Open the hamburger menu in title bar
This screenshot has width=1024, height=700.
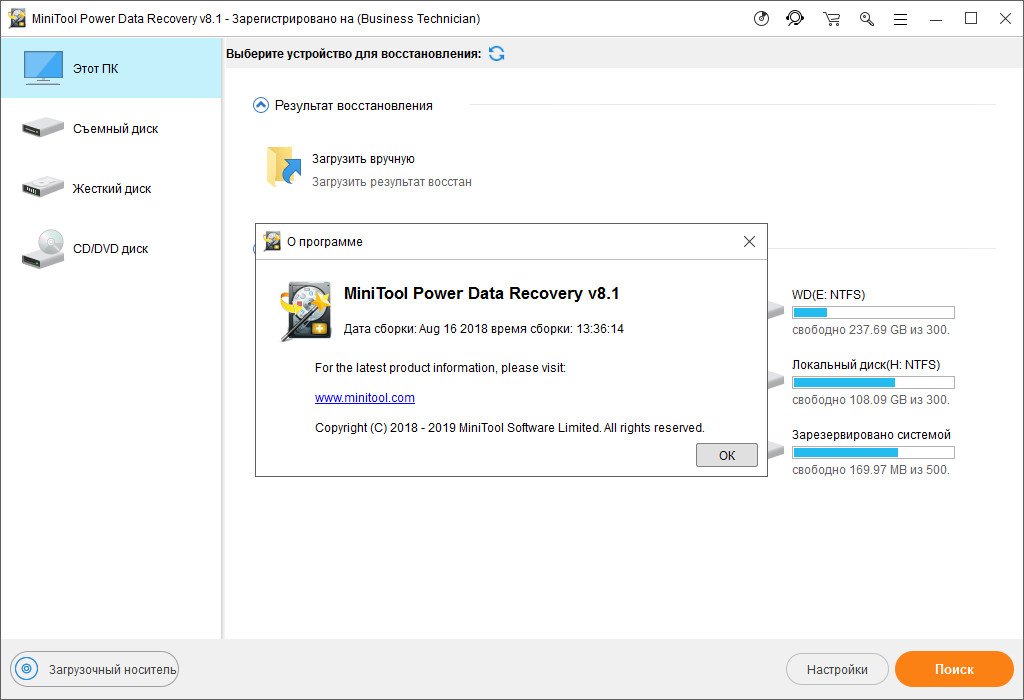pos(900,18)
